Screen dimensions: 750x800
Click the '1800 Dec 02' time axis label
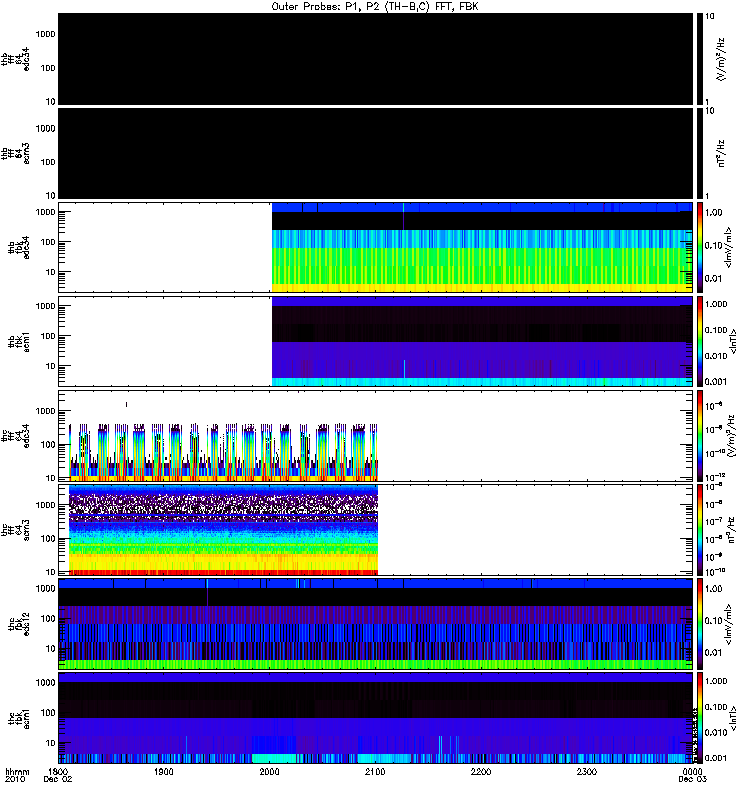point(58,776)
